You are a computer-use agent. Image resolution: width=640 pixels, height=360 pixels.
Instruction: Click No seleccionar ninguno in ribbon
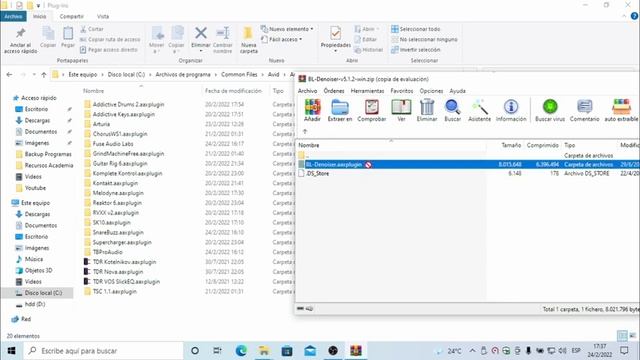tap(424, 39)
